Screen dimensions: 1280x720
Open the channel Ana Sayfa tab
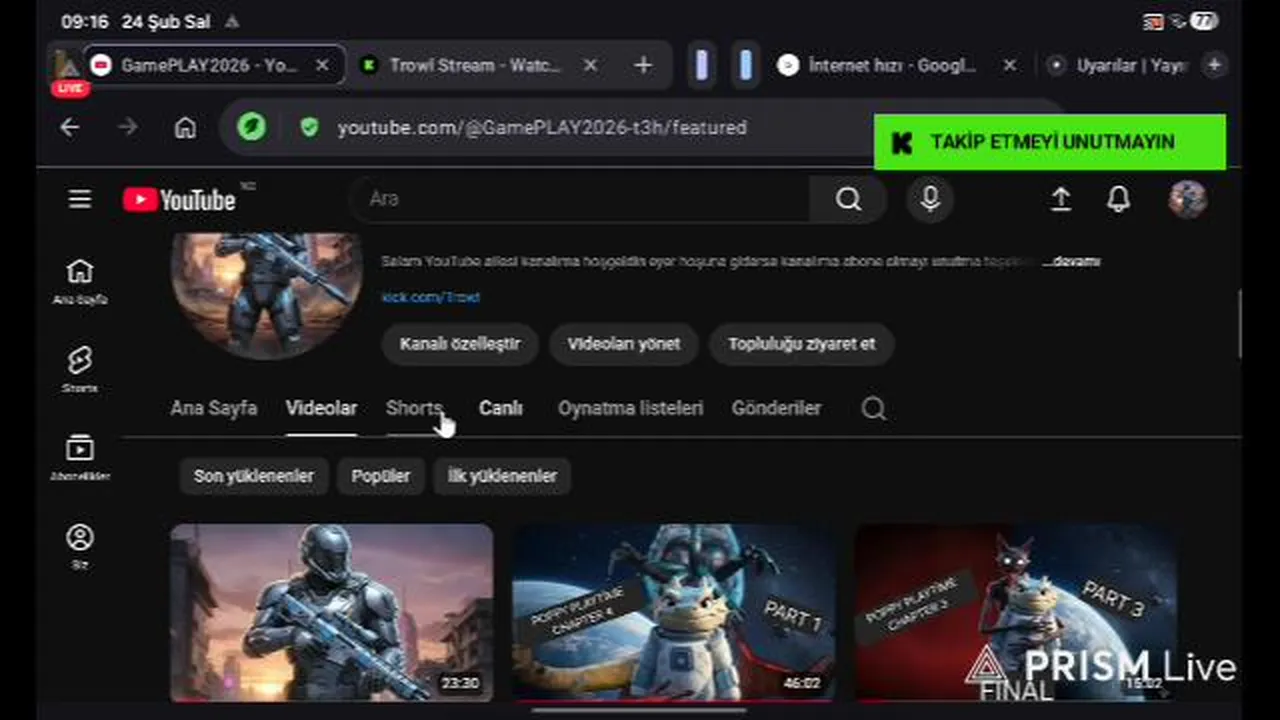coord(213,408)
